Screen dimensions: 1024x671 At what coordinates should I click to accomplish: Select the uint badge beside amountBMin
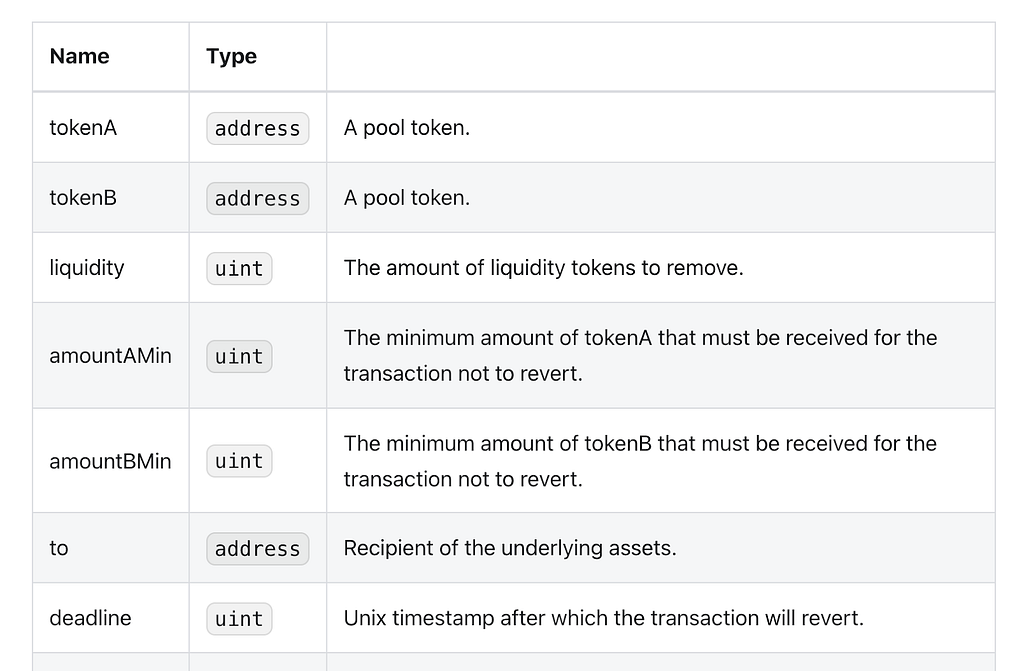pyautogui.click(x=239, y=461)
